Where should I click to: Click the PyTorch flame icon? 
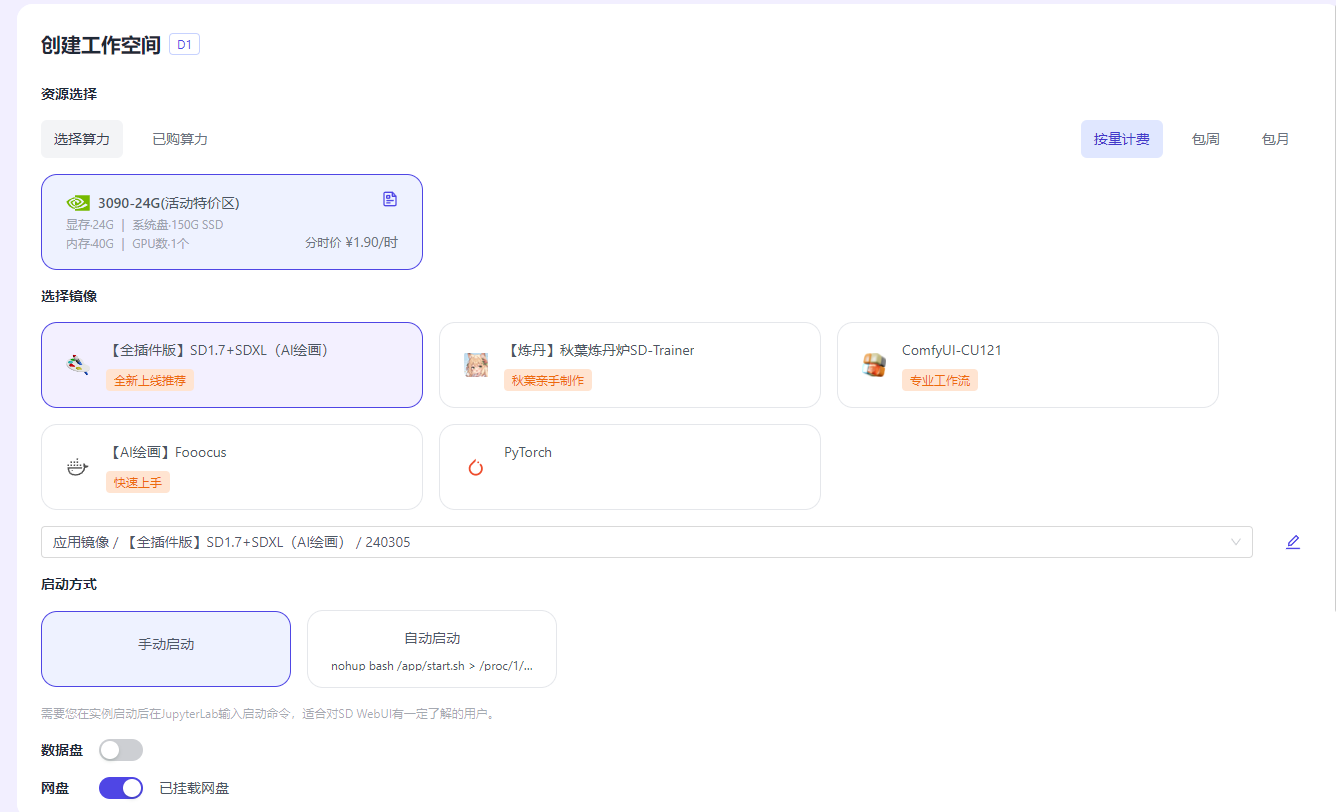pos(475,466)
